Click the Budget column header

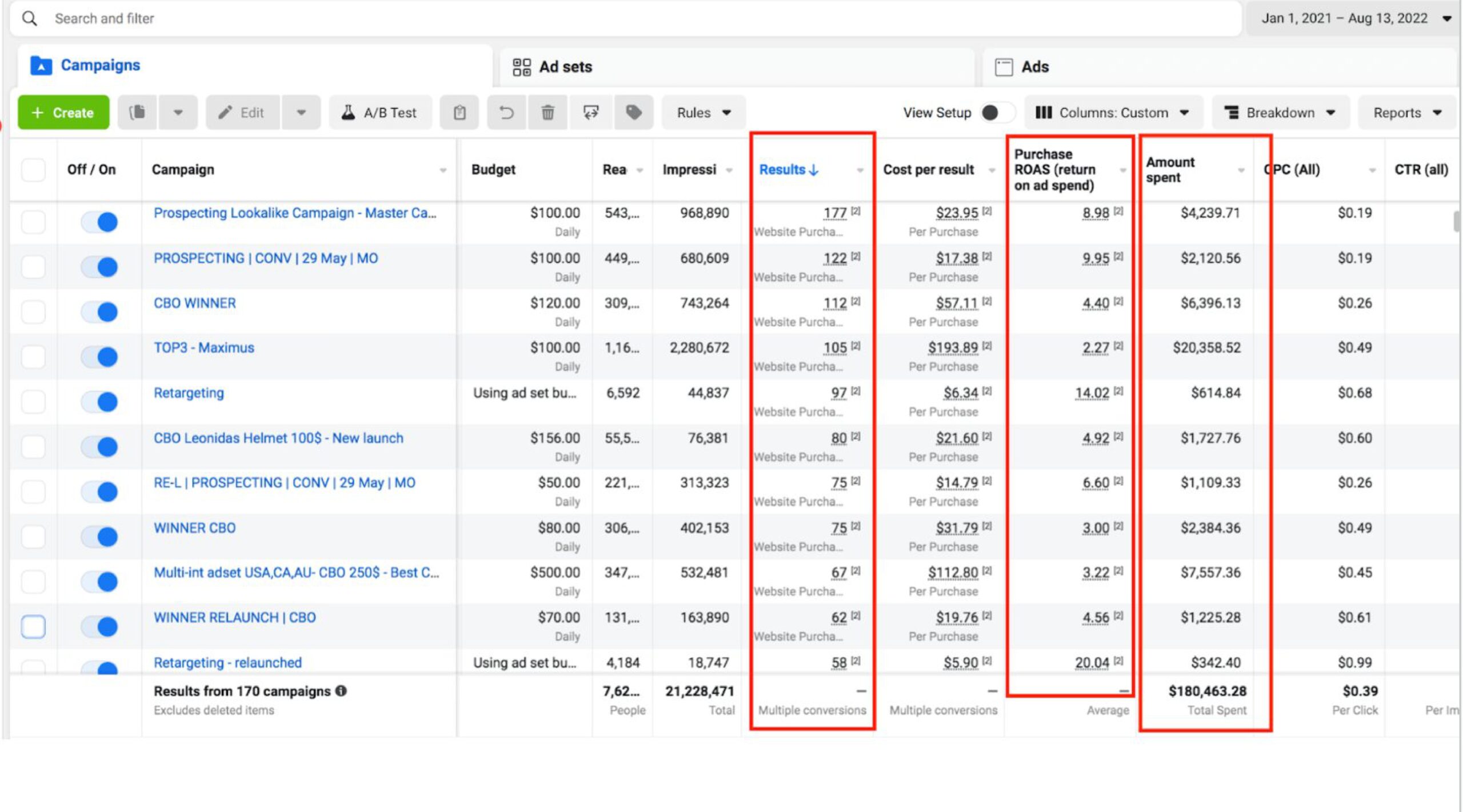493,170
